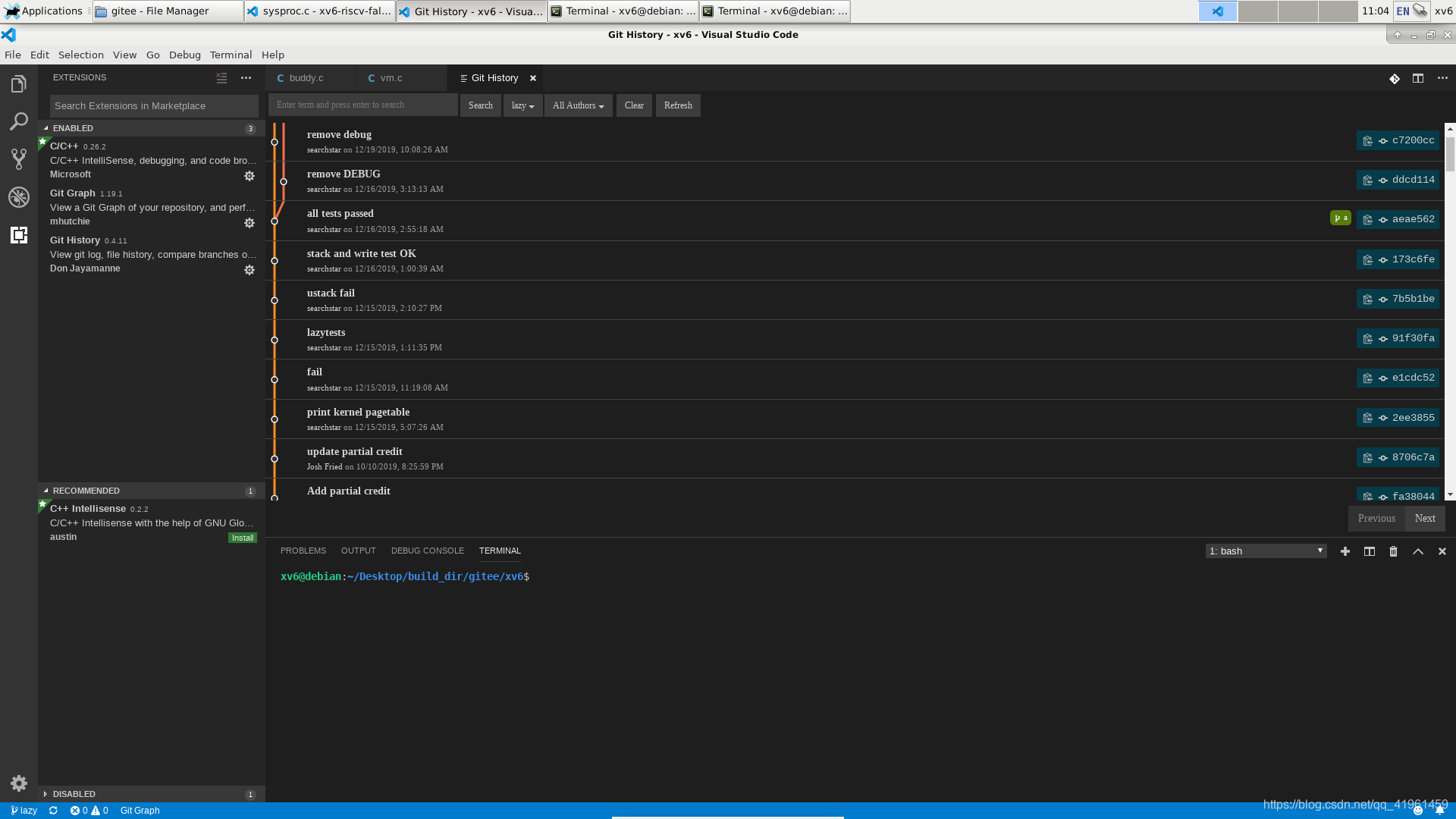Install the C++ Intellisense extension
Viewport: 1456px width, 819px height.
coord(243,538)
